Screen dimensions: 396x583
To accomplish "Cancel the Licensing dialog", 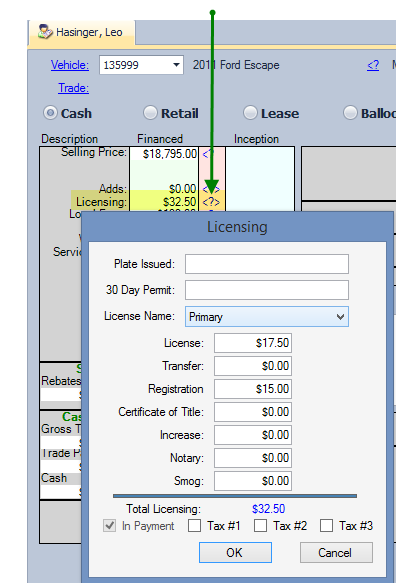I will pyautogui.click(x=336, y=553).
